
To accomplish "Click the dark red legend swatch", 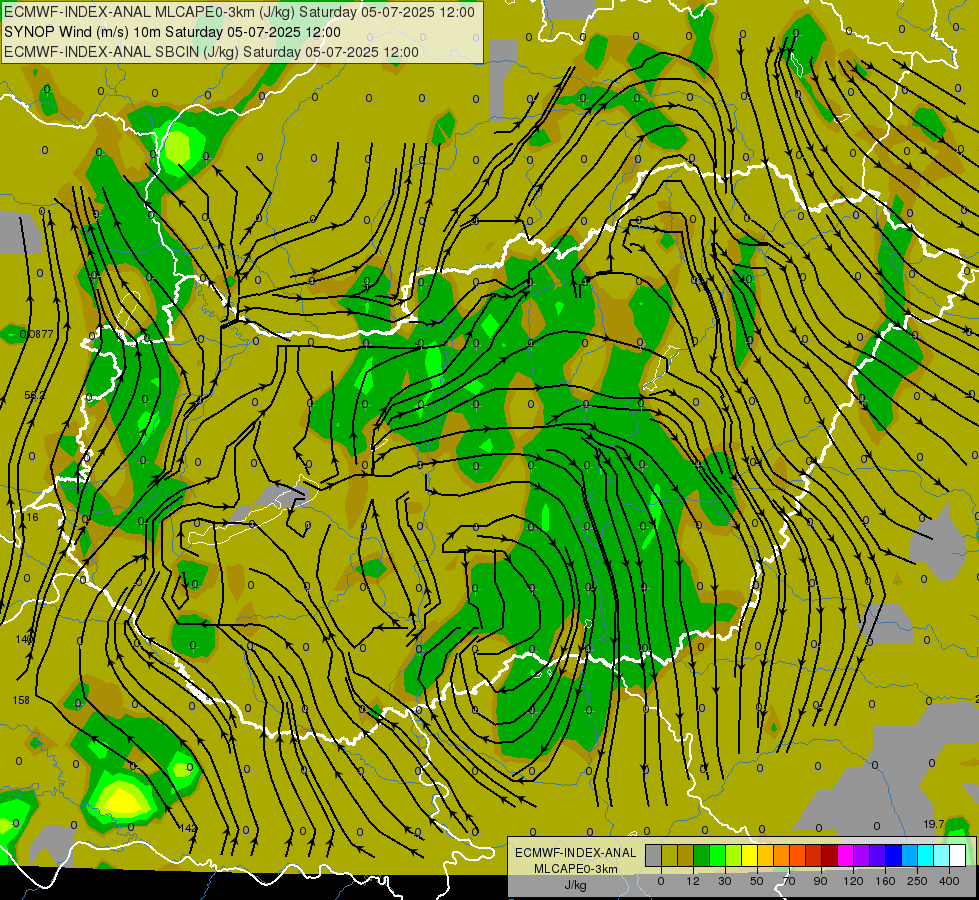I will pos(829,855).
